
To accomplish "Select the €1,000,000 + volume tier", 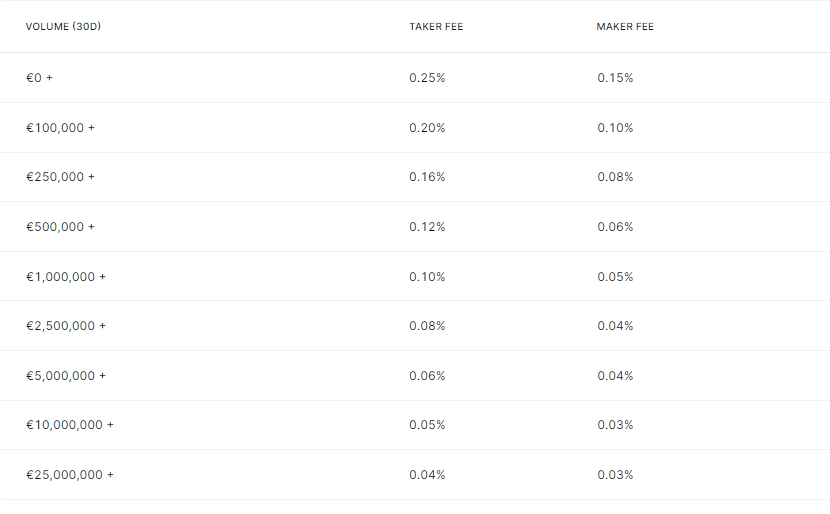I will tap(66, 277).
